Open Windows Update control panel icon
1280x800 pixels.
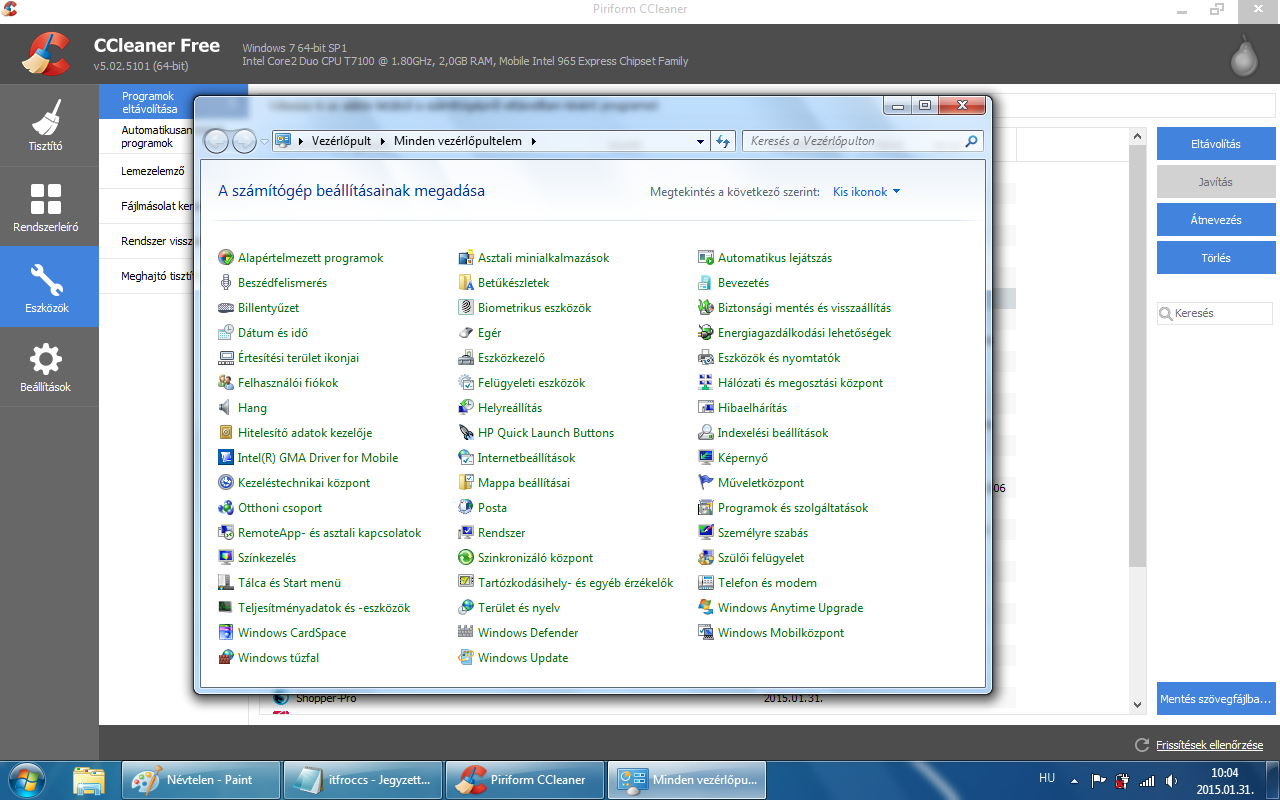465,658
